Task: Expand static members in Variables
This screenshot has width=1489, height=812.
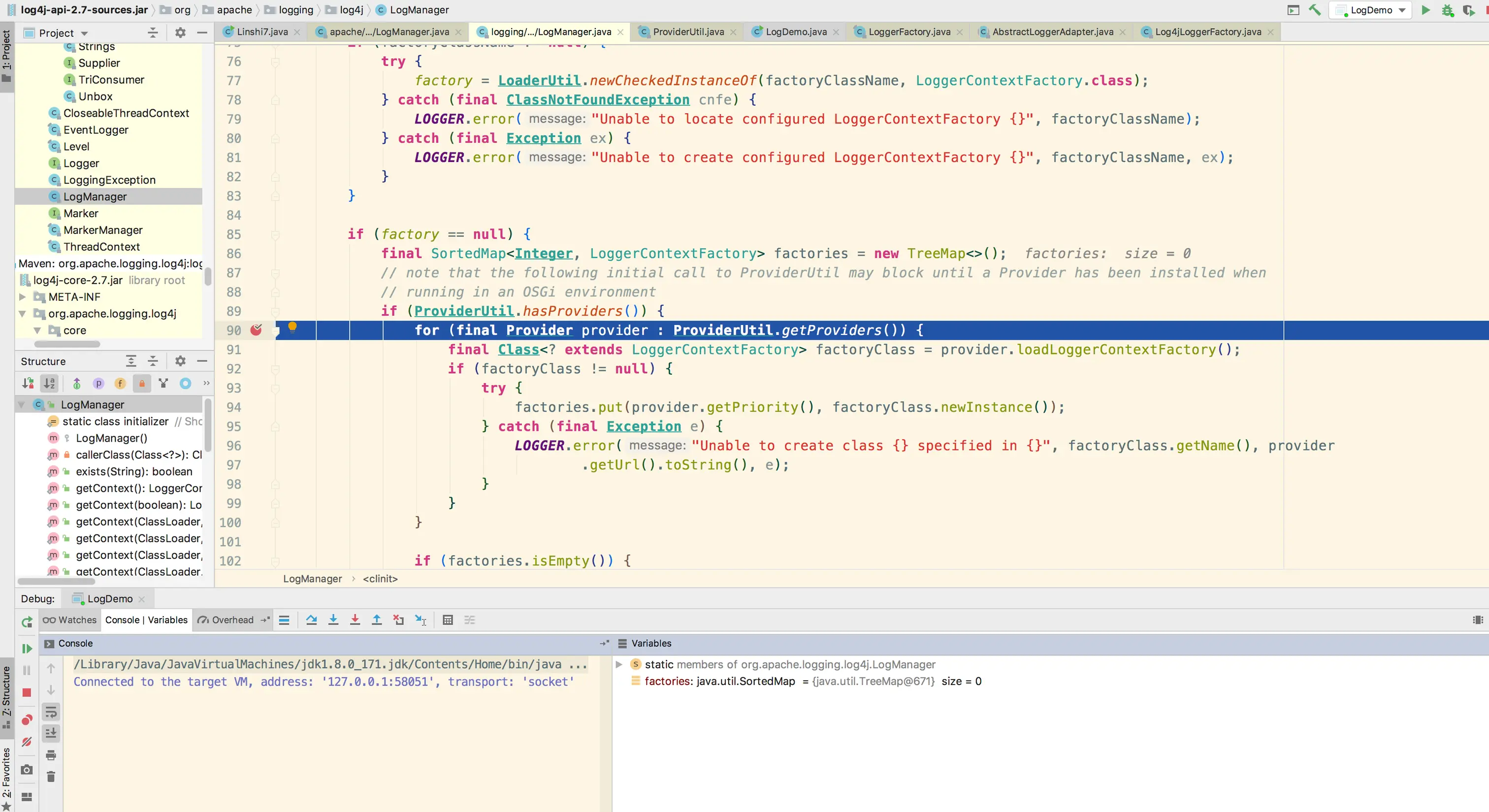Action: click(x=618, y=665)
